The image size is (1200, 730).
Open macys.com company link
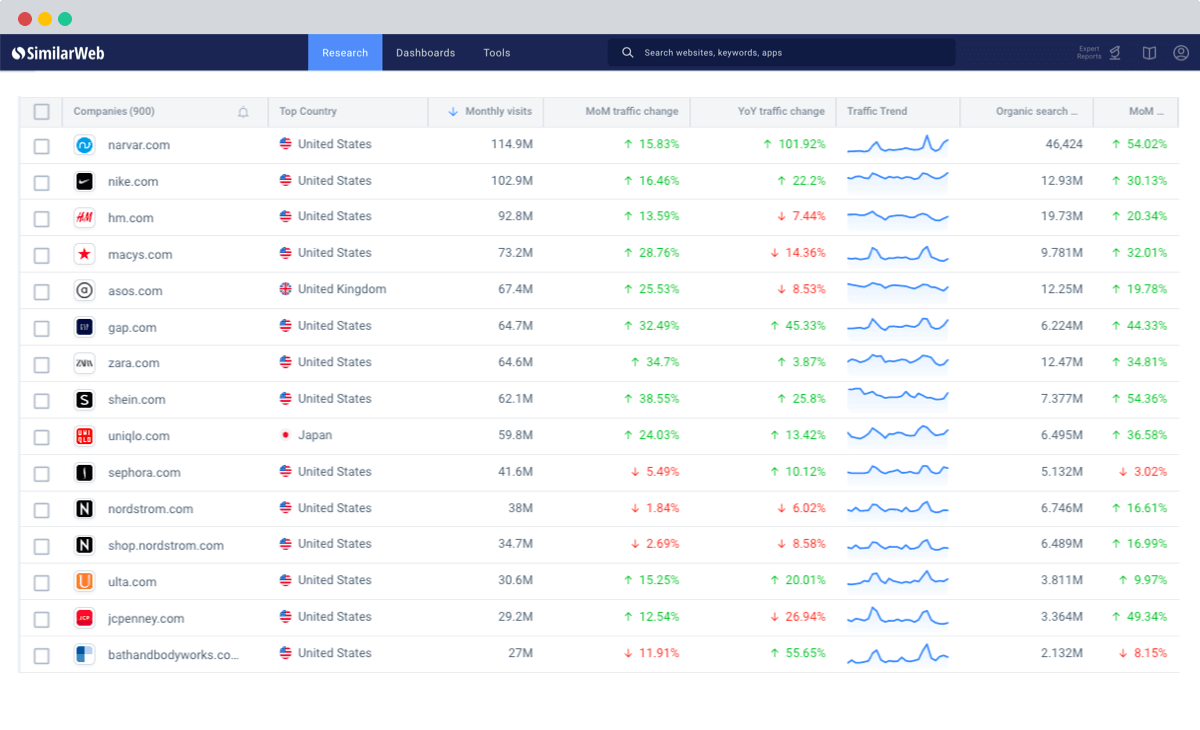[x=140, y=255]
